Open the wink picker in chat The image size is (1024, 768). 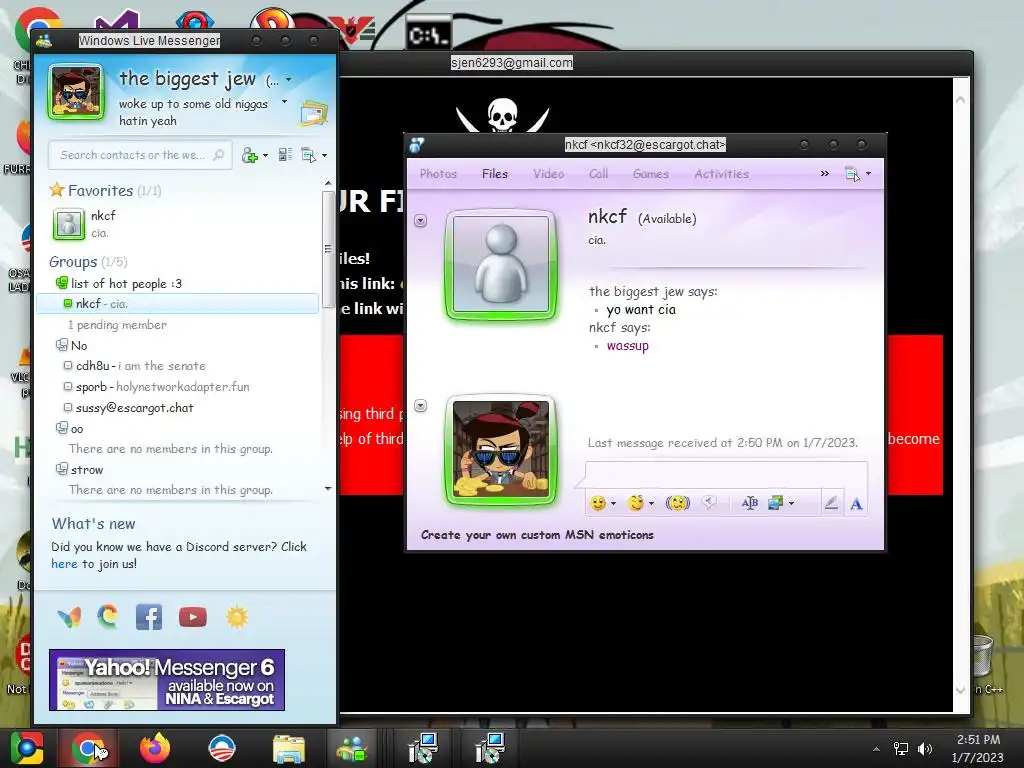point(635,503)
